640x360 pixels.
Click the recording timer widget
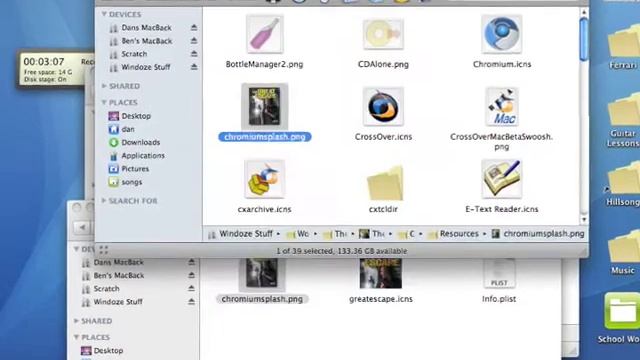point(55,69)
